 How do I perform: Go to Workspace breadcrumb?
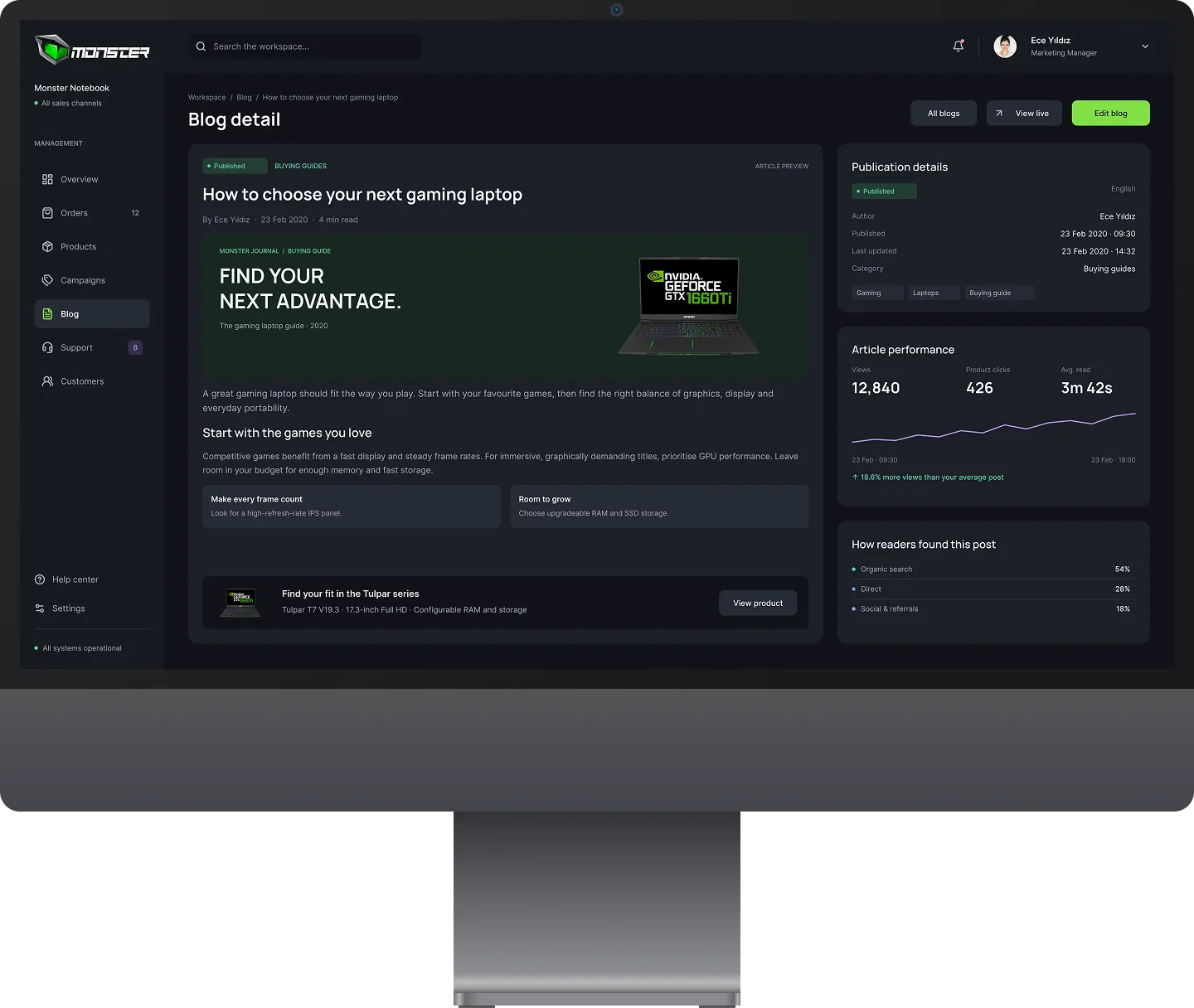207,97
